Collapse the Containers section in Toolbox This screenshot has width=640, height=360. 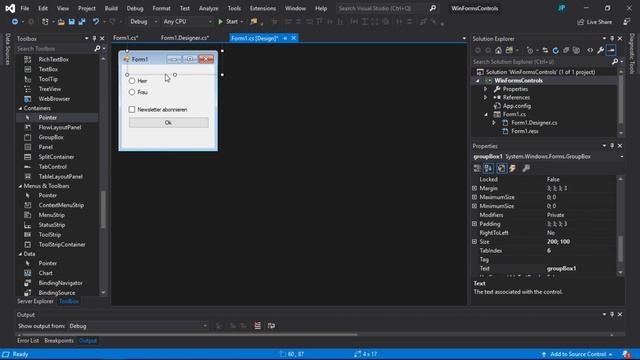[x=20, y=108]
